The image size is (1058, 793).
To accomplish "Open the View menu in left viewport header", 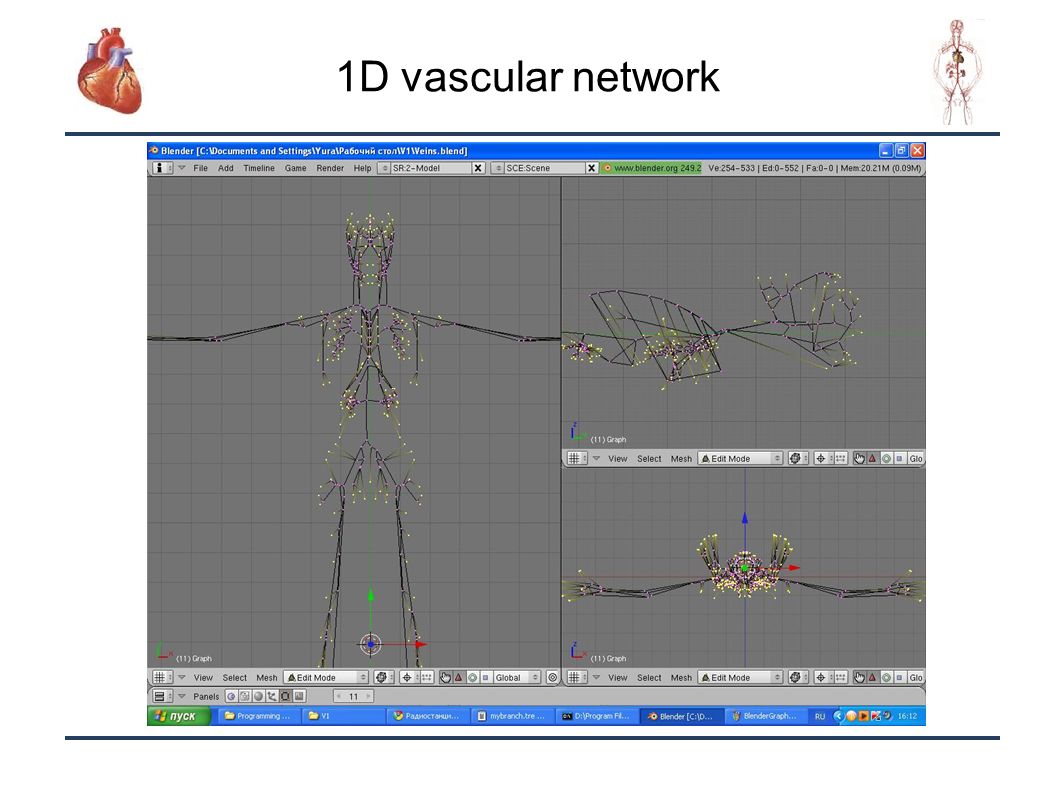I will pyautogui.click(x=203, y=678).
